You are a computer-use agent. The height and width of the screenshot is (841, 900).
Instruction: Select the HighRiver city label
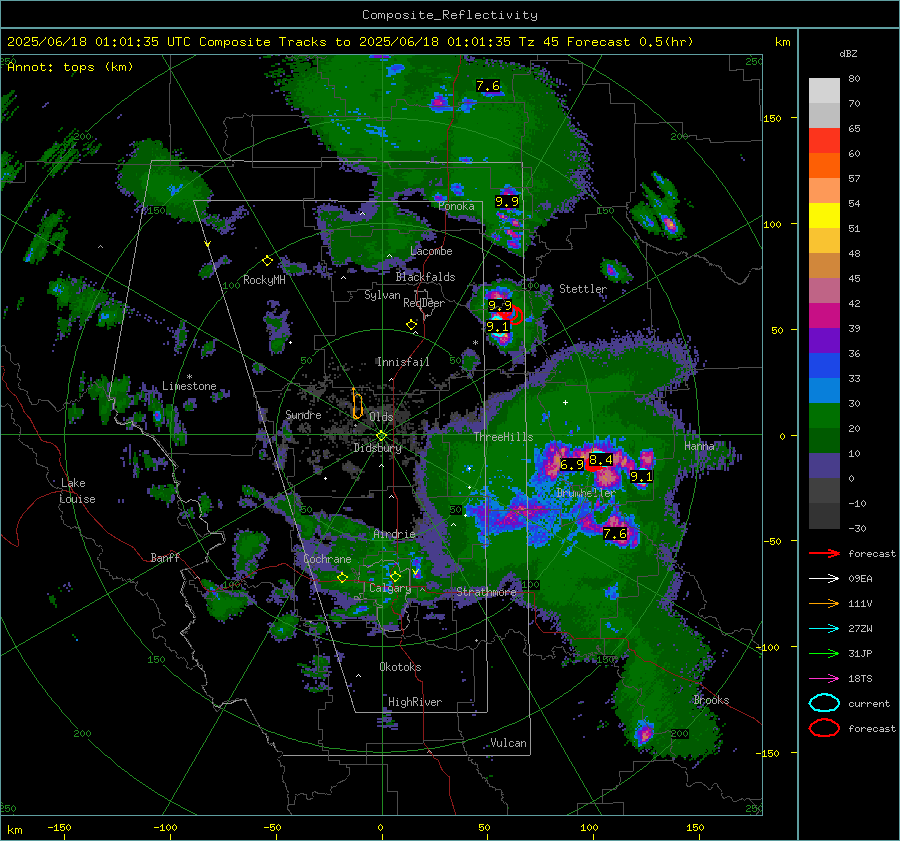pyautogui.click(x=414, y=702)
